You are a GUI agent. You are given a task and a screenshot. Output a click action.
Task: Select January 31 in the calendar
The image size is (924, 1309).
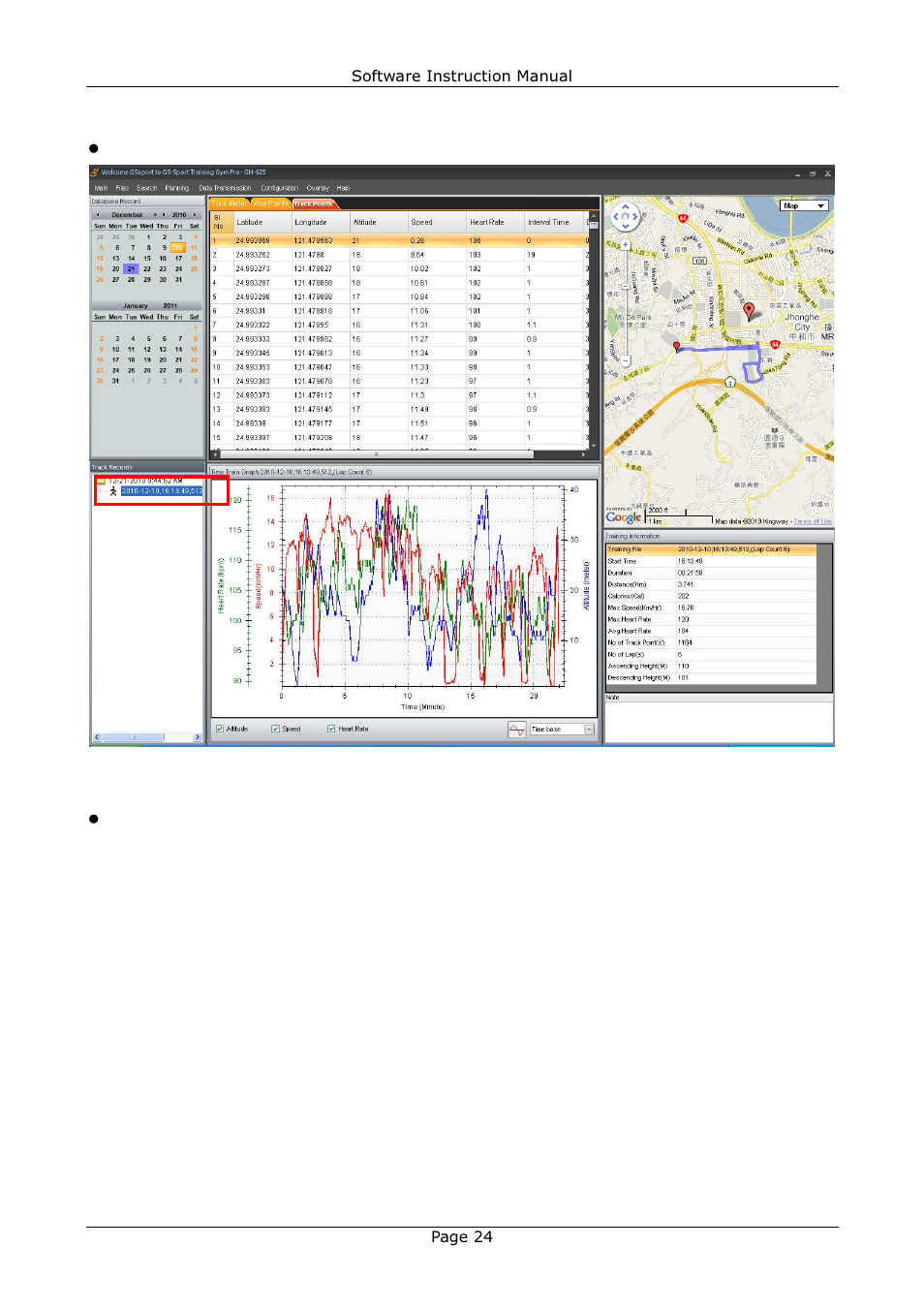116,381
